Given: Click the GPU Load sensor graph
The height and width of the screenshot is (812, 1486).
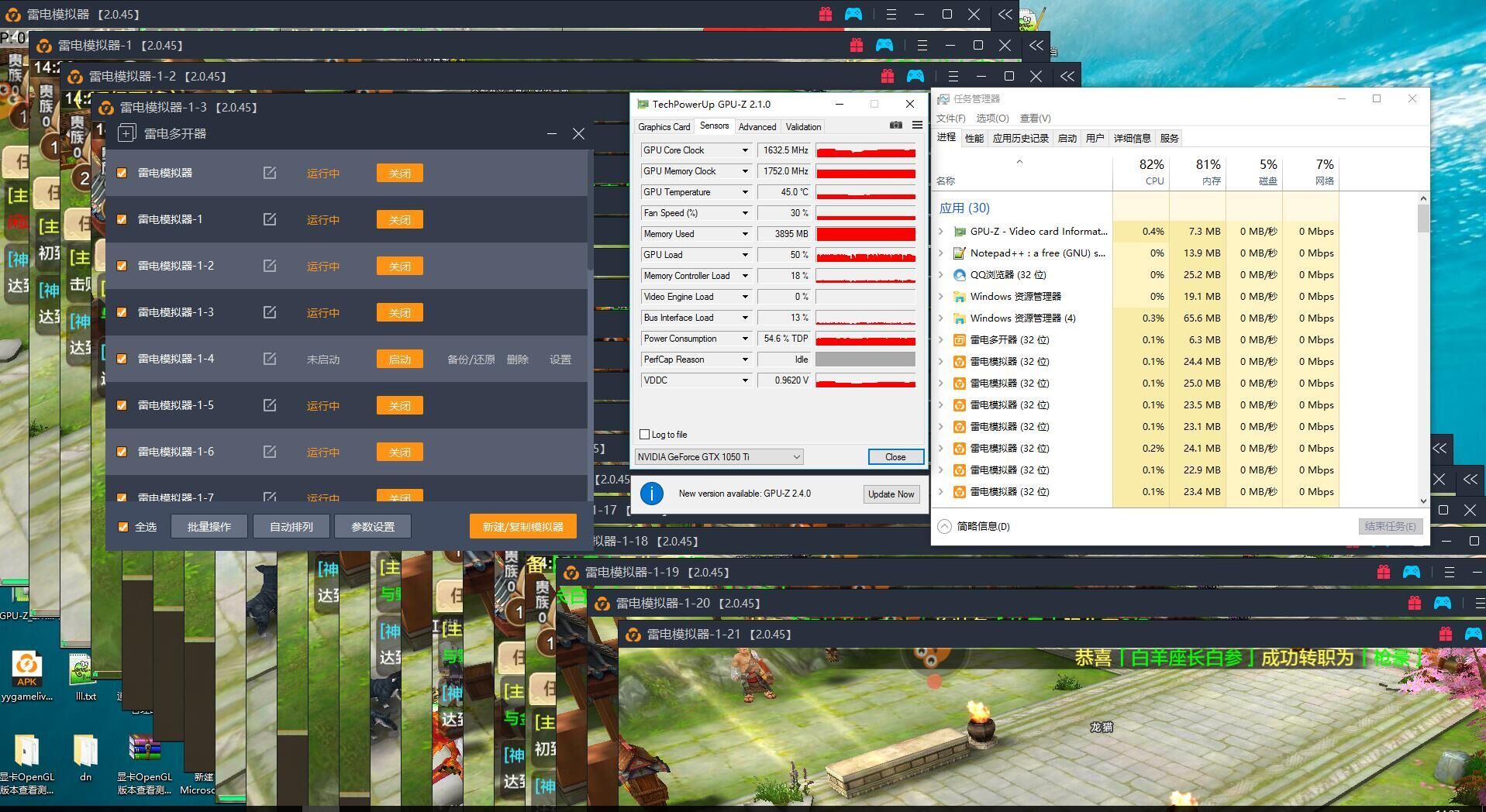Looking at the screenshot, I should pos(865,255).
